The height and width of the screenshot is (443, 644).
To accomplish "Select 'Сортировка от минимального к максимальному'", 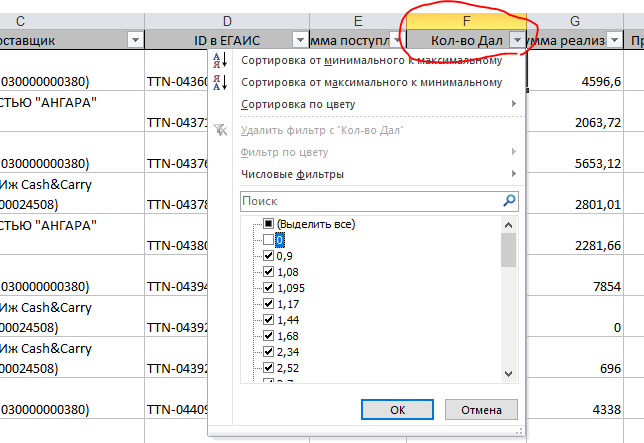I will point(370,61).
